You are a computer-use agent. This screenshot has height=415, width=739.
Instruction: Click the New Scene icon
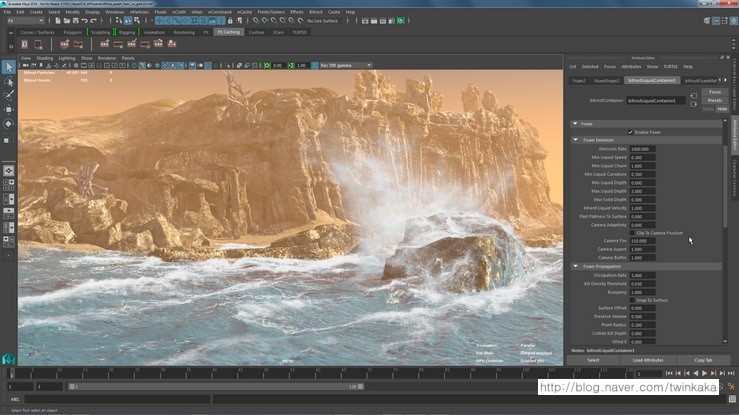click(x=57, y=21)
